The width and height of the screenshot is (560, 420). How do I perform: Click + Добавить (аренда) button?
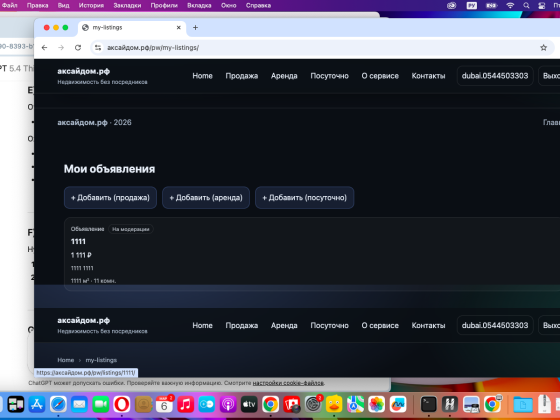point(206,198)
